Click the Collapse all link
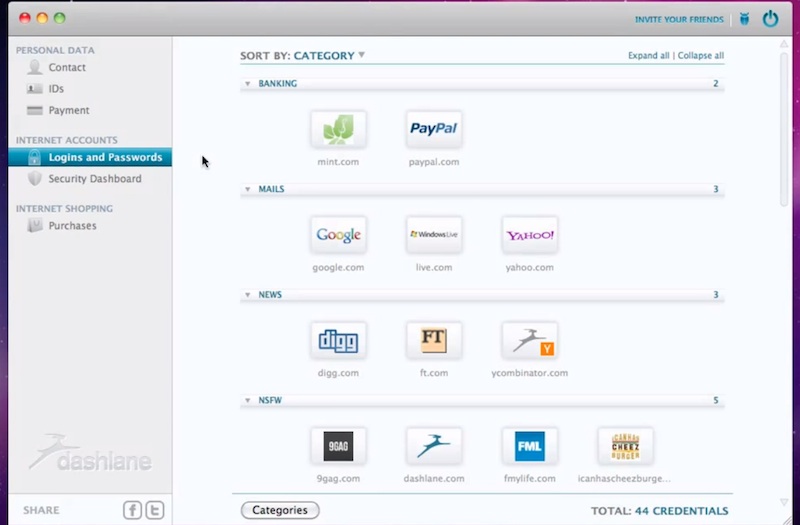Image resolution: width=800 pixels, height=525 pixels. click(700, 56)
